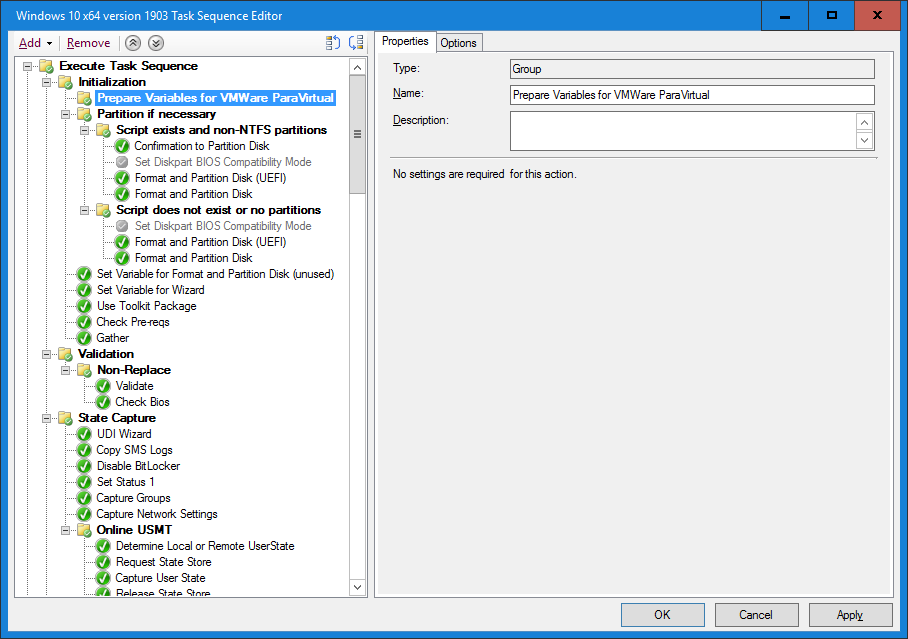Collapse the Non-Replace group

[x=65, y=370]
